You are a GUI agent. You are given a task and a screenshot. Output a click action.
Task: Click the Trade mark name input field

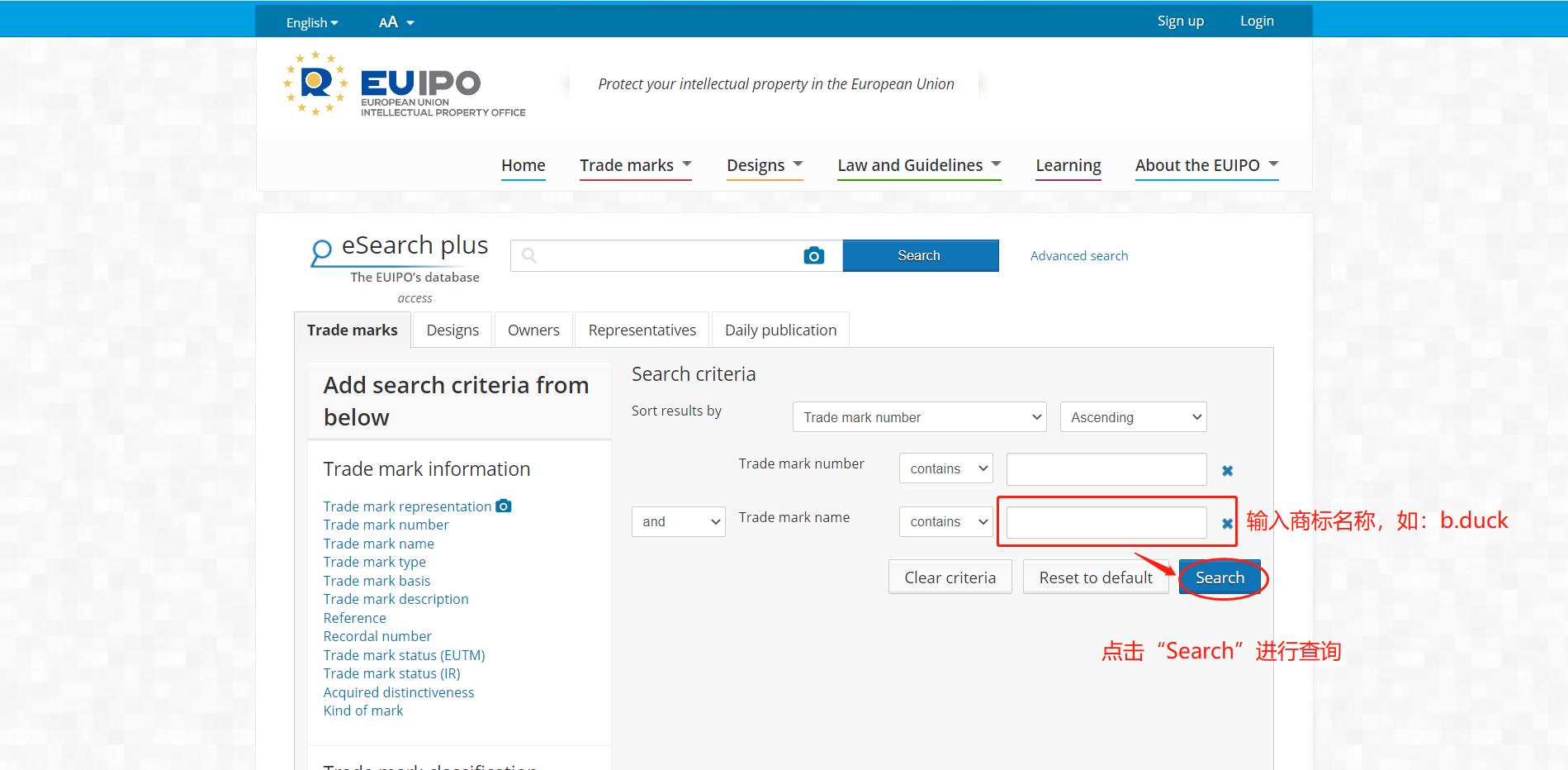pos(1106,522)
